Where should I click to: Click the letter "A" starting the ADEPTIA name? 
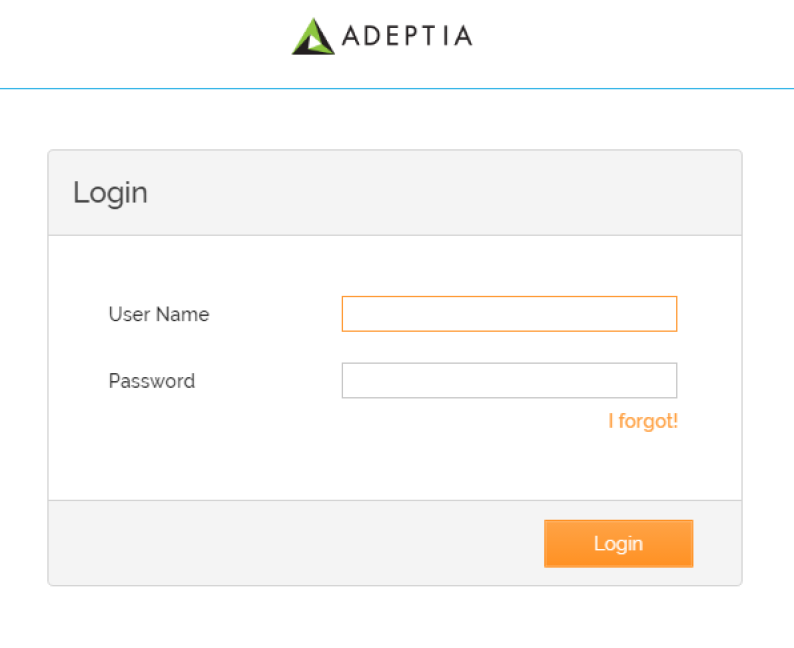pyautogui.click(x=351, y=37)
